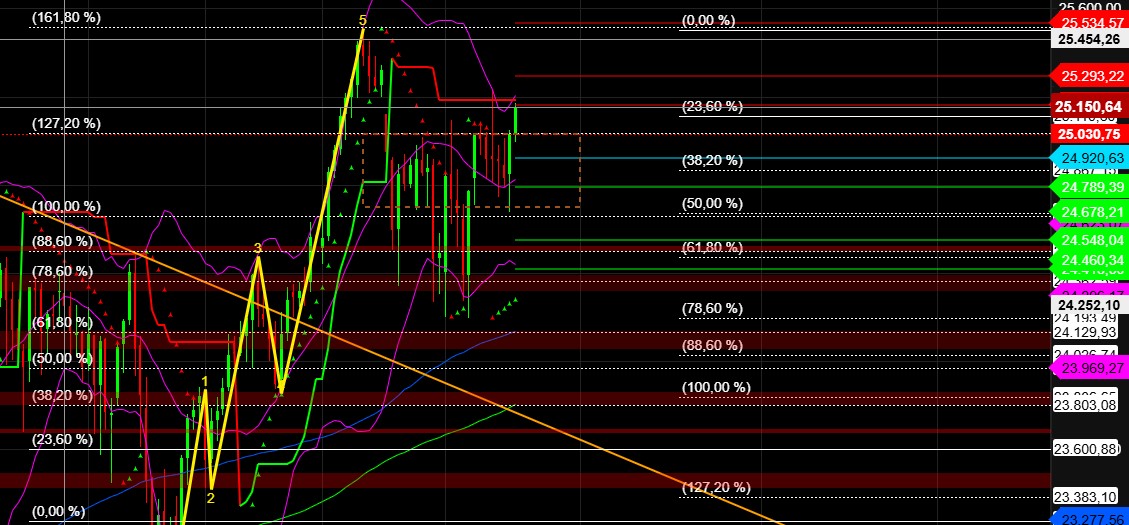Click the yellow wave label 5

point(363,21)
